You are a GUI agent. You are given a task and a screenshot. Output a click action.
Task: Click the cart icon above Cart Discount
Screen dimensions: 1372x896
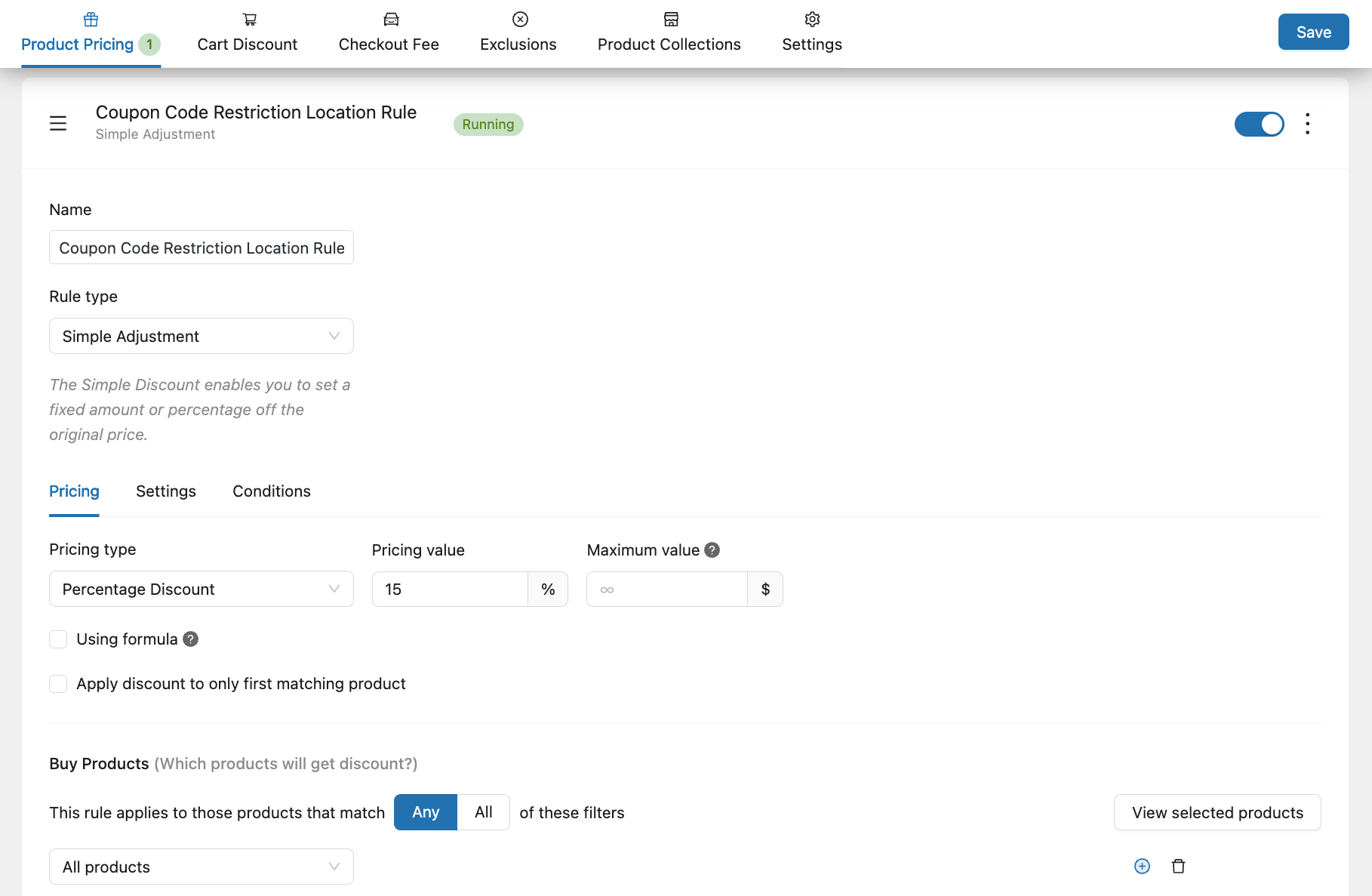click(249, 20)
